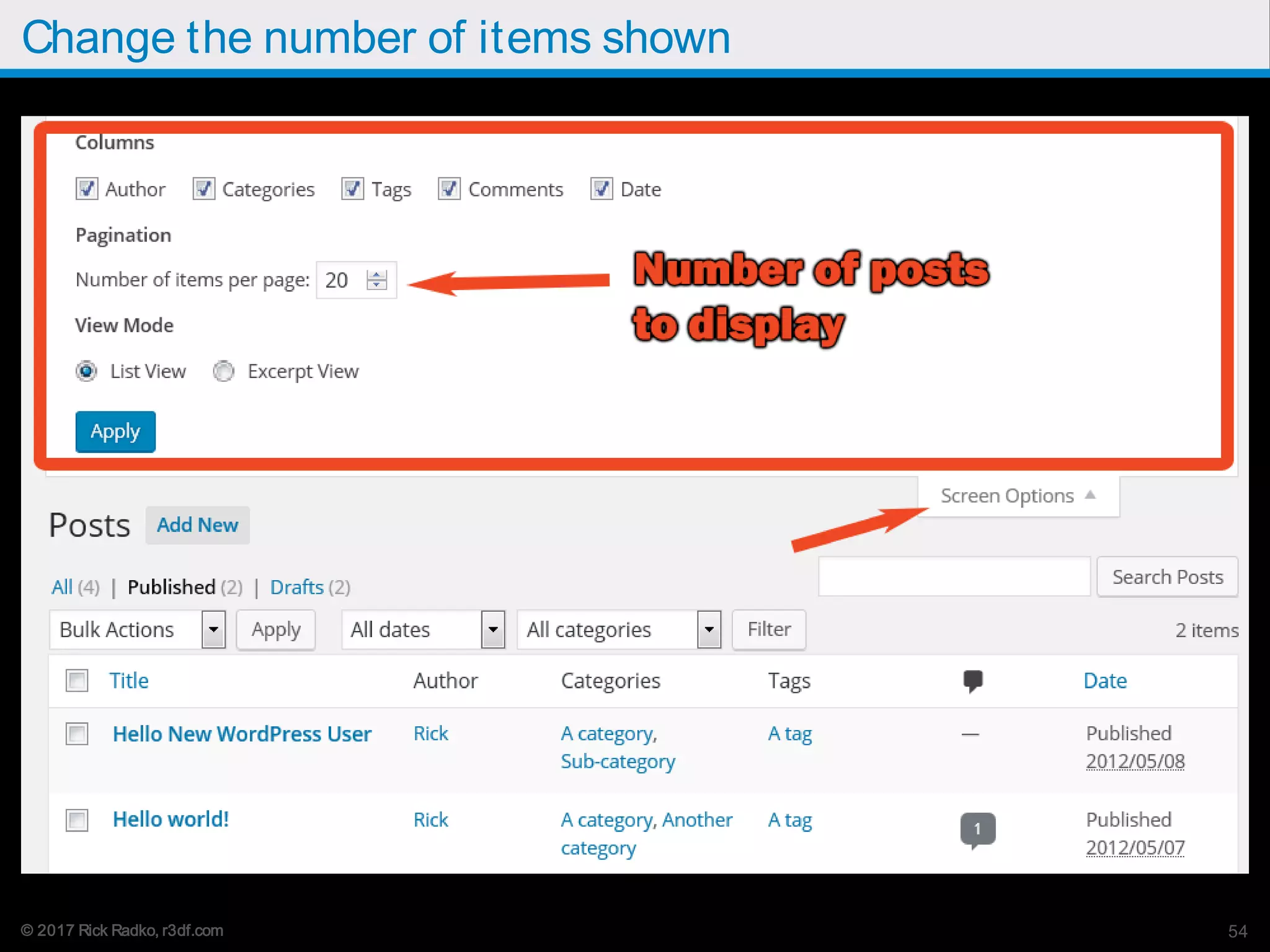Image resolution: width=1270 pixels, height=952 pixels.
Task: Click the comments bubble column header icon
Action: click(x=973, y=681)
